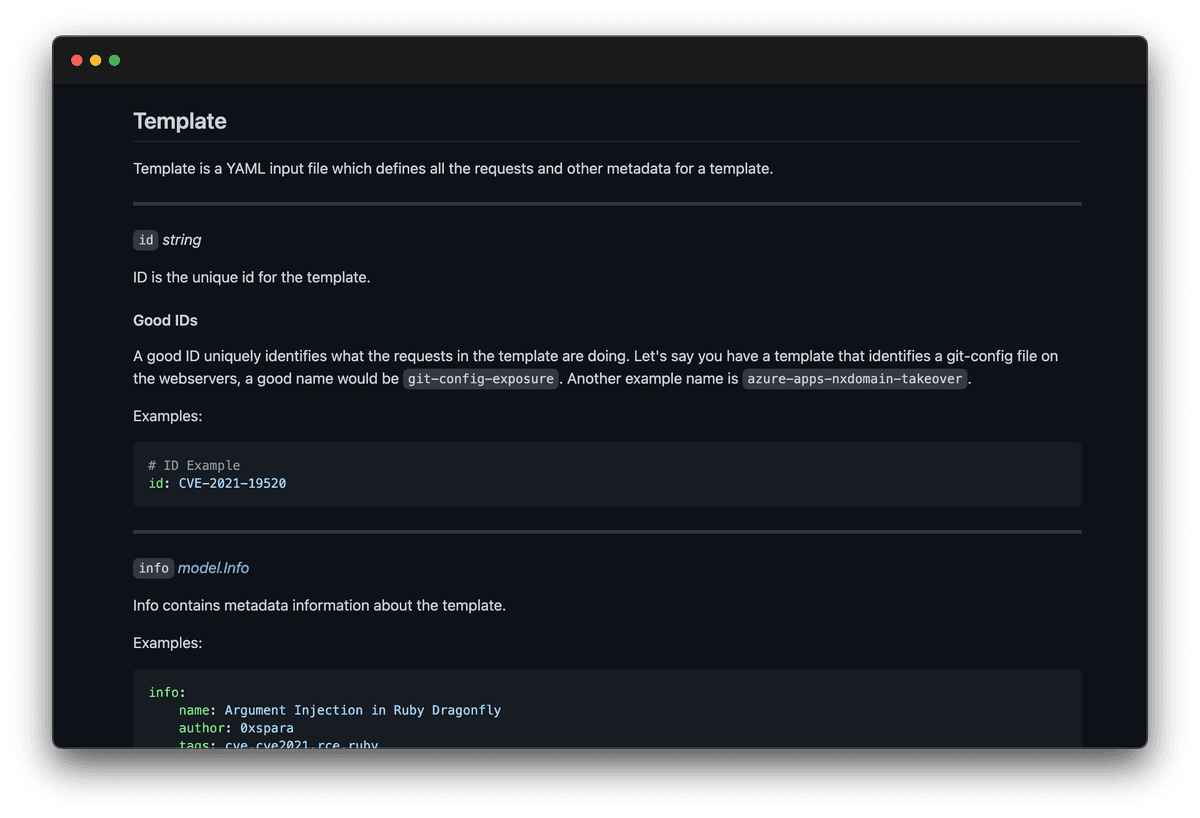Click the Good IDs section heading
Viewport: 1200px width, 818px height.
[165, 320]
